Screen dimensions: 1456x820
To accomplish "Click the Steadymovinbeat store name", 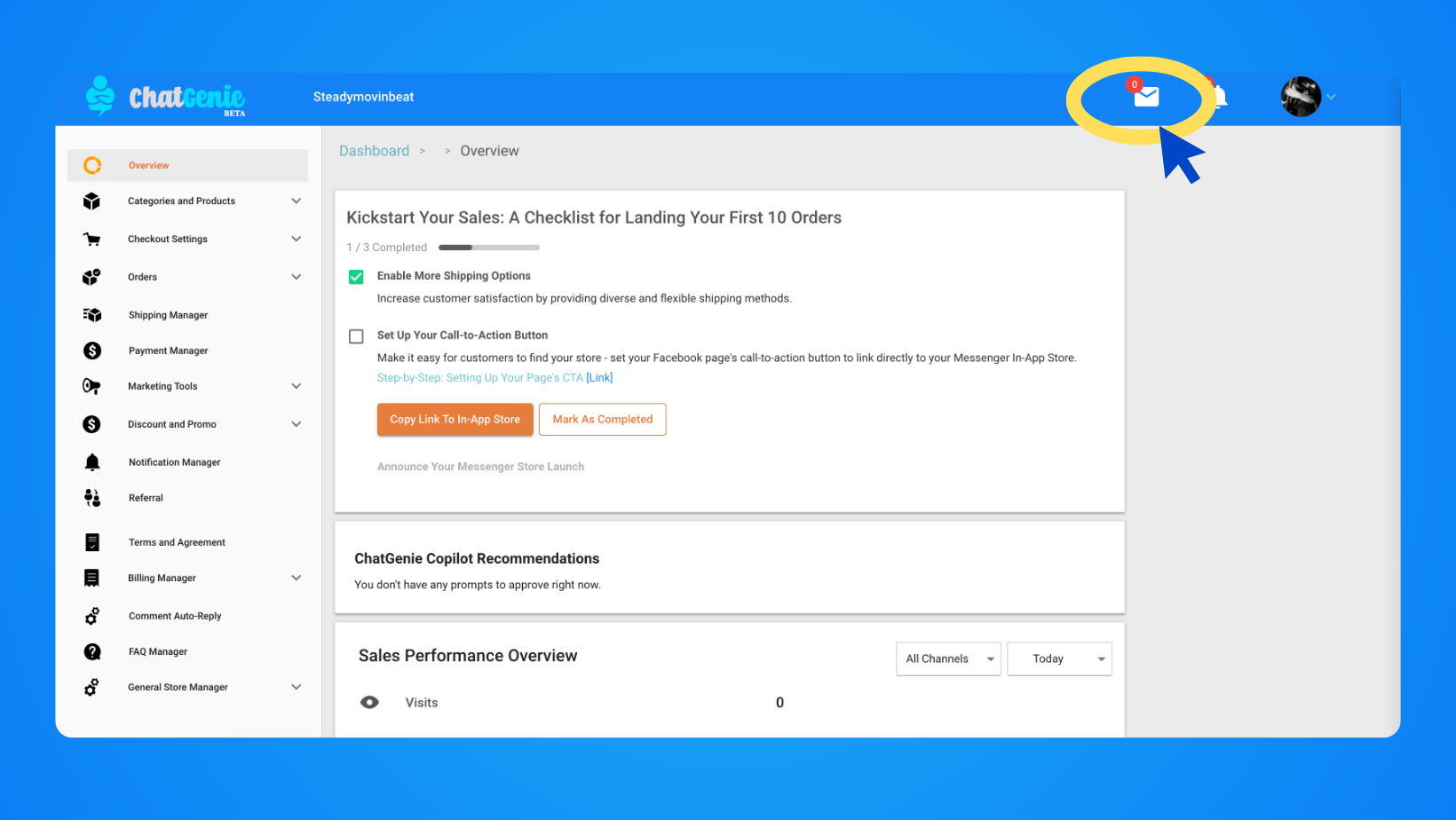I will click(x=363, y=97).
